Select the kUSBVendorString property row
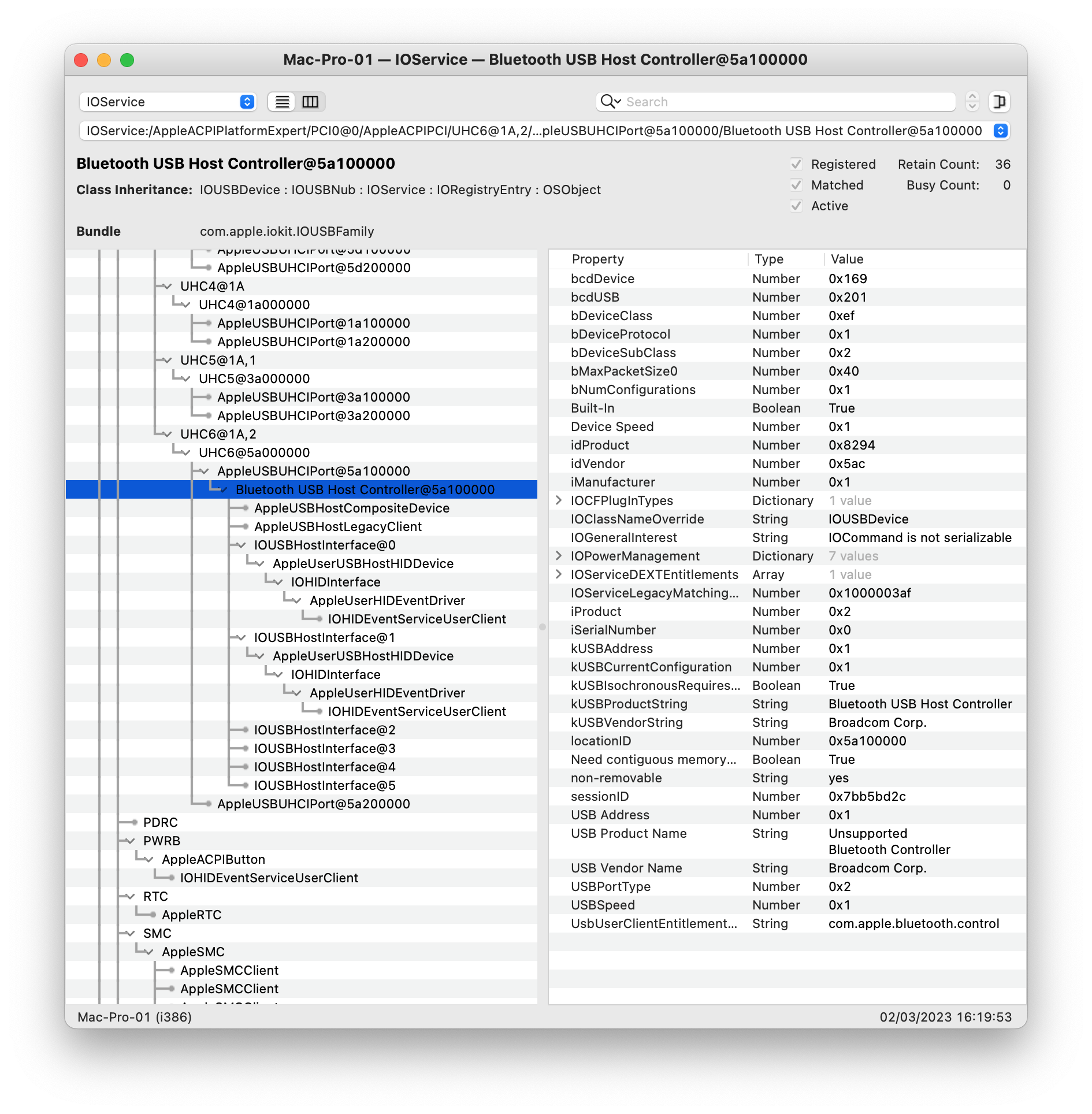This screenshot has width=1092, height=1114. tap(788, 722)
